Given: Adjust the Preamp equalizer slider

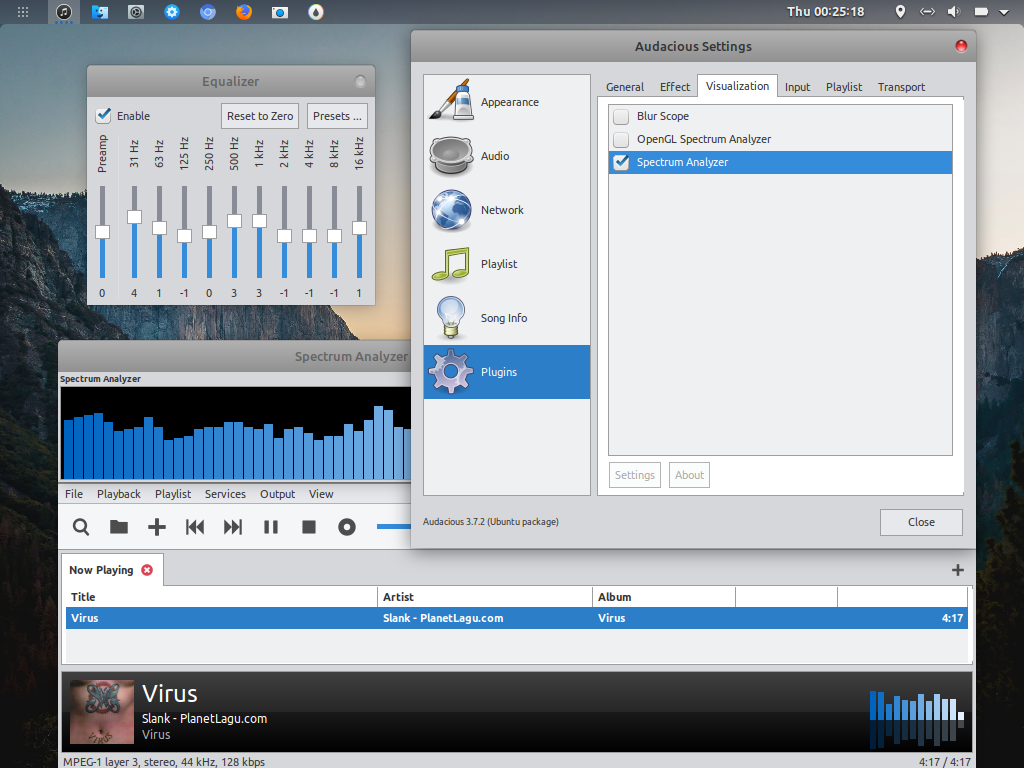Looking at the screenshot, I should 103,232.
